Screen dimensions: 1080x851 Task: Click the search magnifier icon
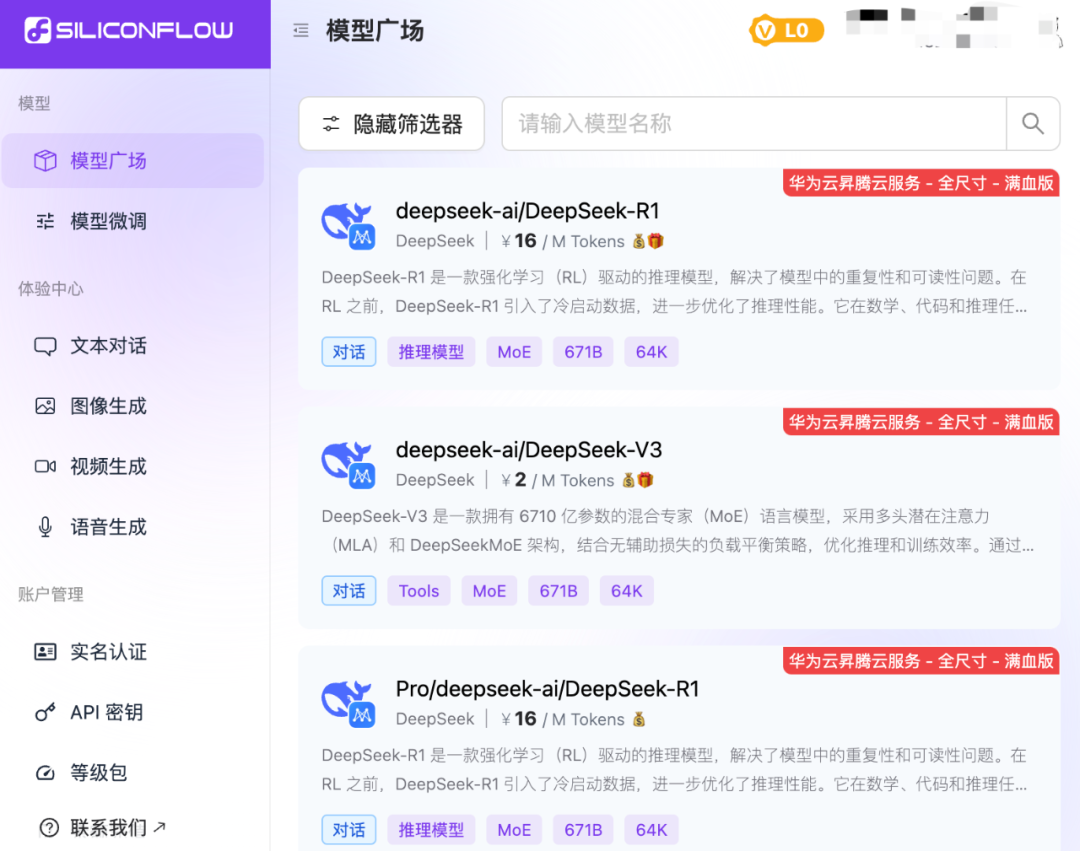click(1032, 124)
